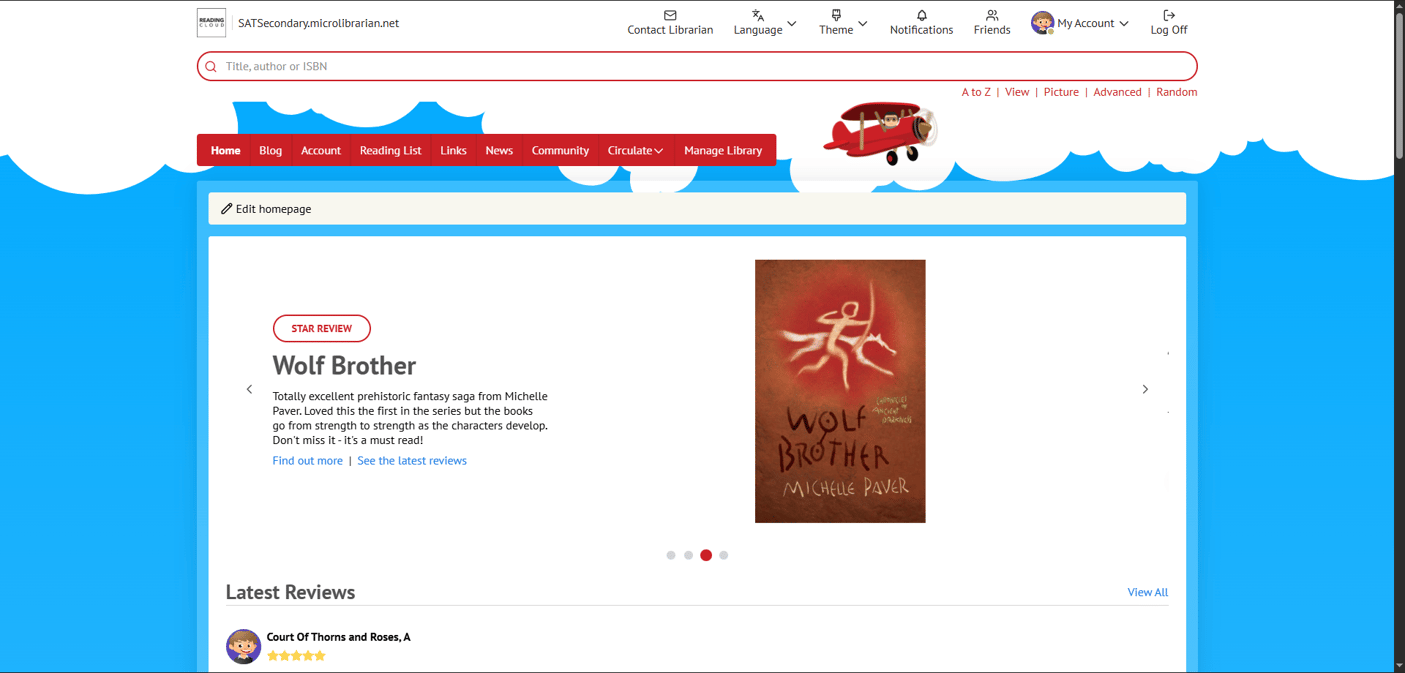The width and height of the screenshot is (1405, 673).
Task: Select the Blog menu item
Action: click(x=270, y=150)
